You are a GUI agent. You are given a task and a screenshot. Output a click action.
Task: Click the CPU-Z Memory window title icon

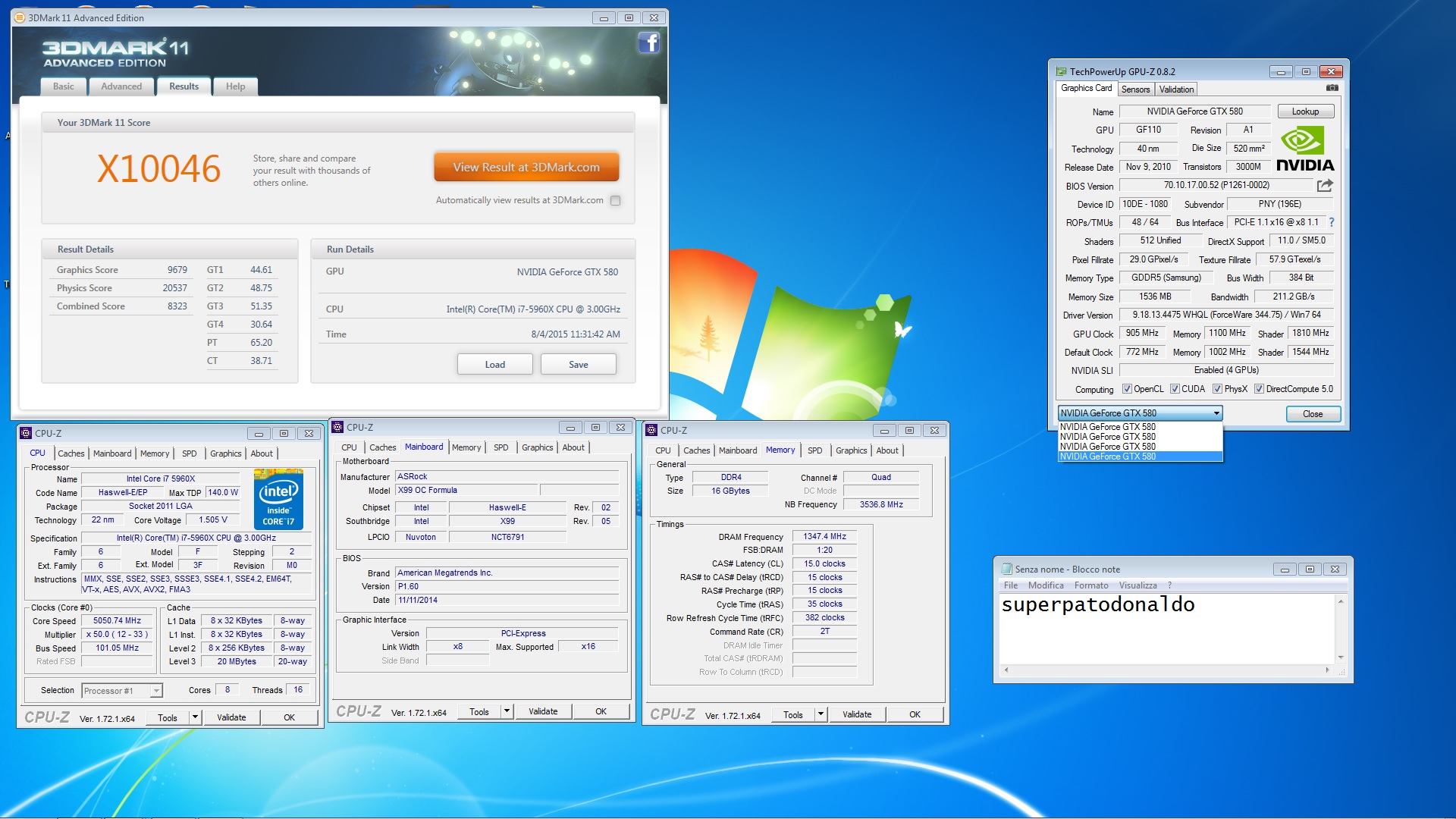[651, 430]
